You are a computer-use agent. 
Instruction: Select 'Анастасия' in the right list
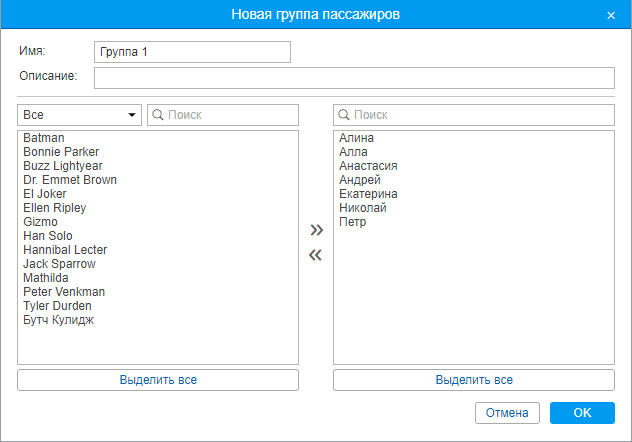click(369, 166)
